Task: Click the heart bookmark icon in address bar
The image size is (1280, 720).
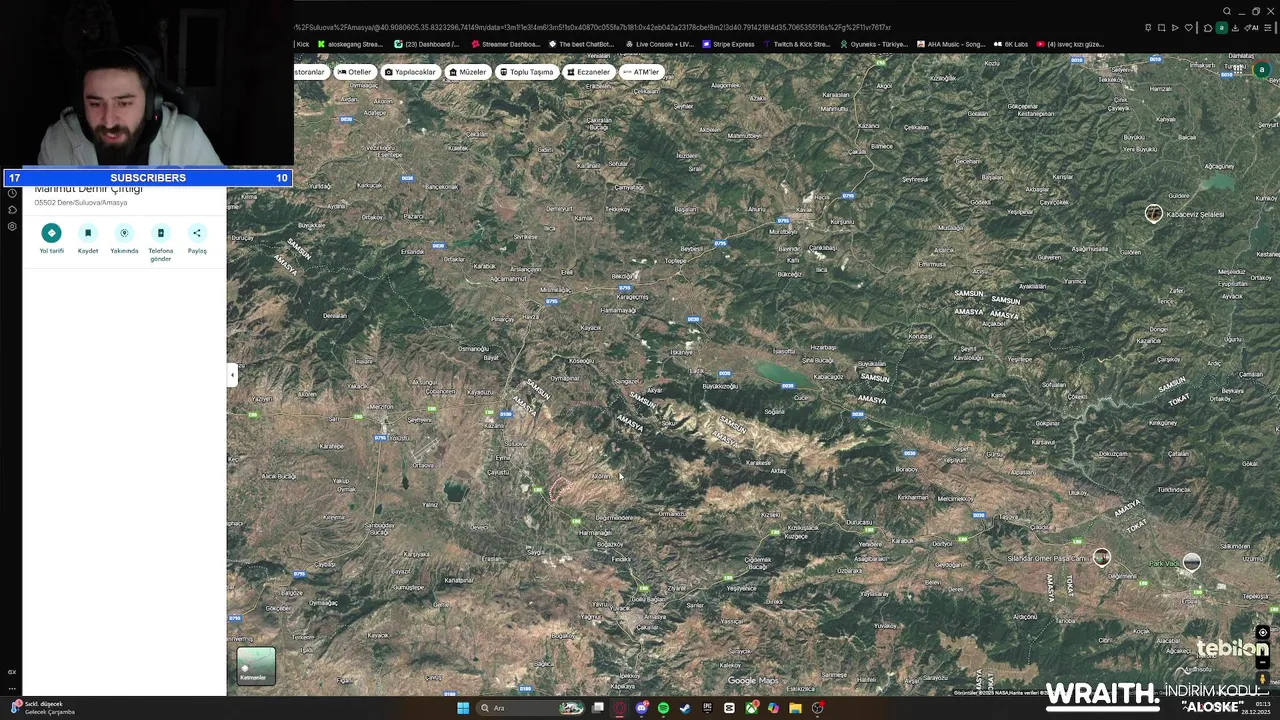Action: [1189, 28]
